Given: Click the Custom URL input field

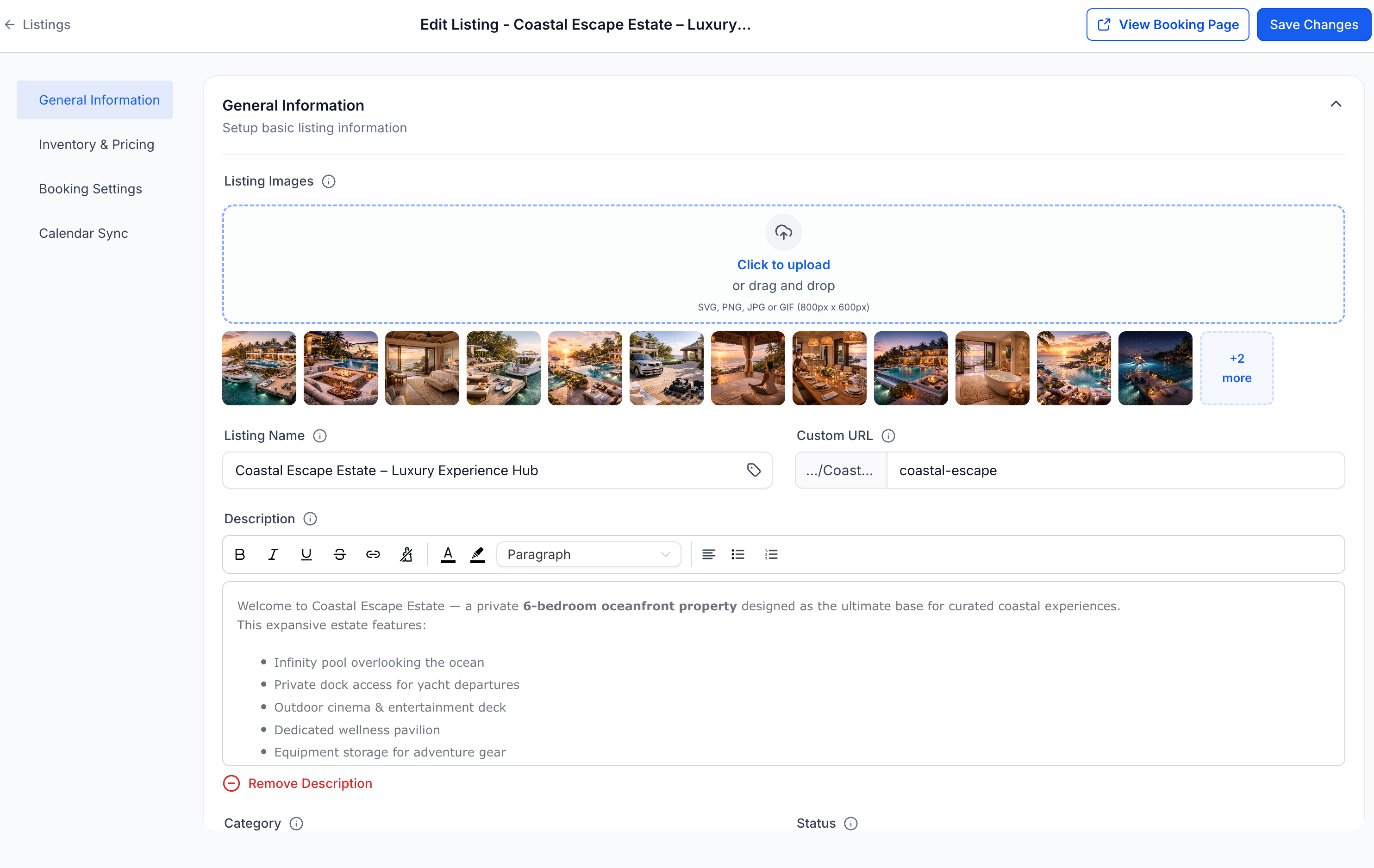Looking at the screenshot, I should coord(1115,471).
